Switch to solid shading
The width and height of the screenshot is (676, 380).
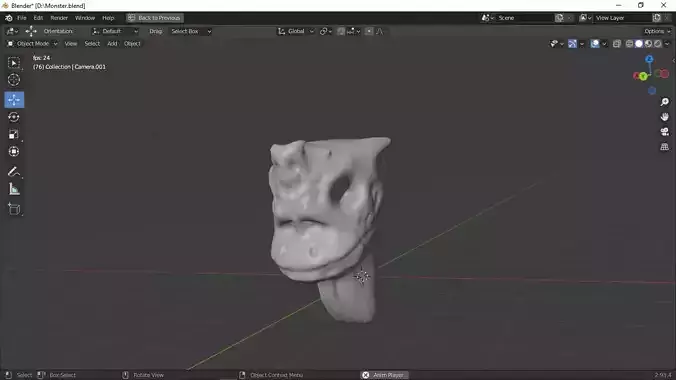pos(639,44)
